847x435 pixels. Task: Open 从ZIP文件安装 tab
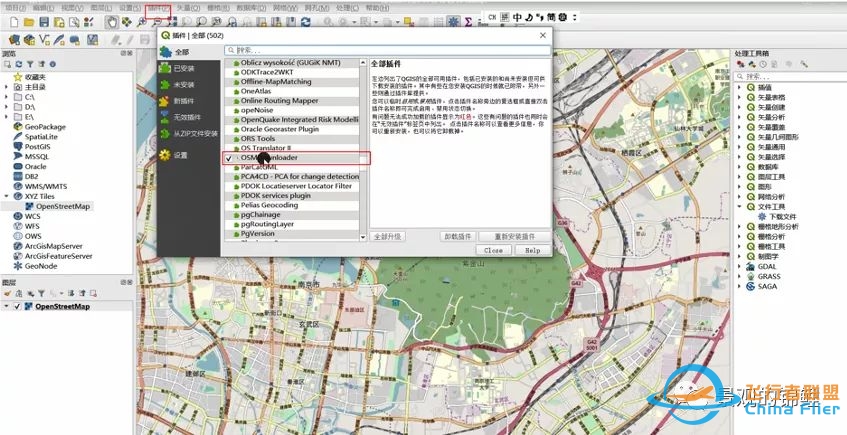pos(189,133)
